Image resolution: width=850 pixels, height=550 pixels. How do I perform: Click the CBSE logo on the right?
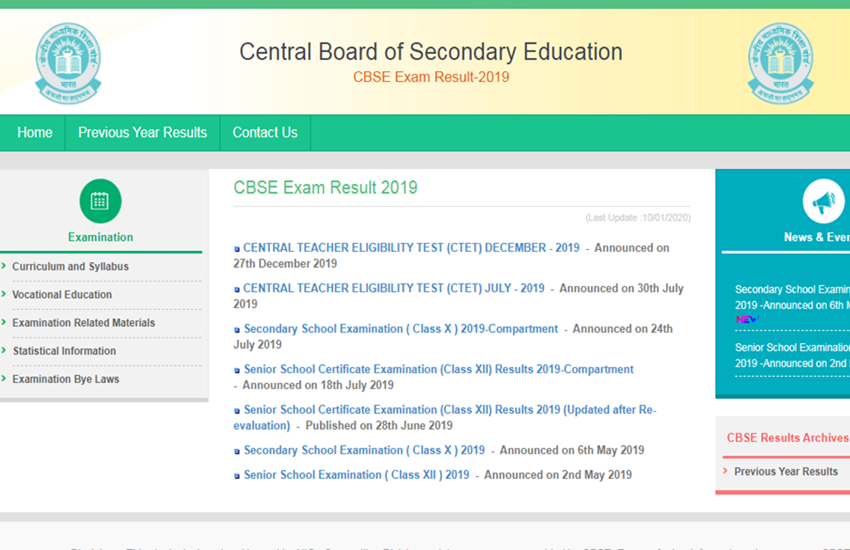780,64
